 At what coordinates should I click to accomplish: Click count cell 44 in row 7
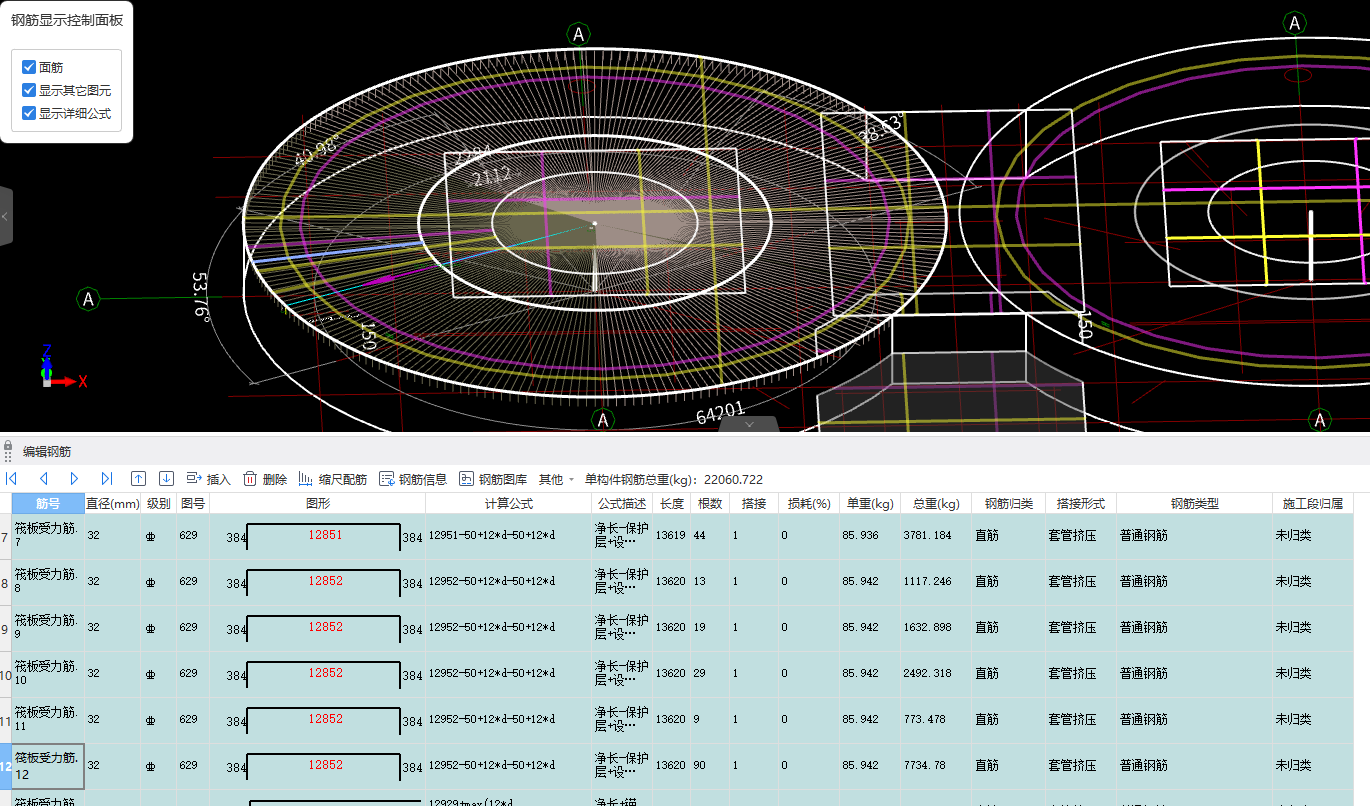(x=712, y=536)
